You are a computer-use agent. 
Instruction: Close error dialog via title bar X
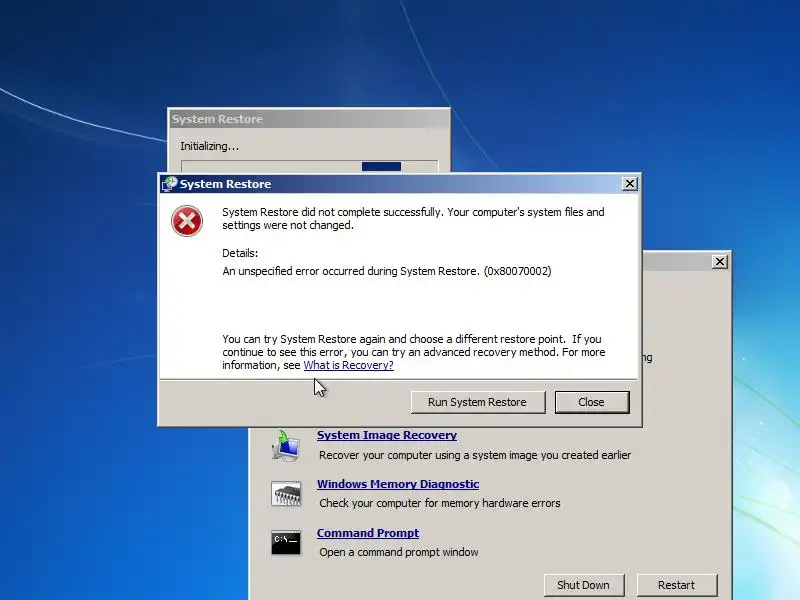[x=630, y=184]
